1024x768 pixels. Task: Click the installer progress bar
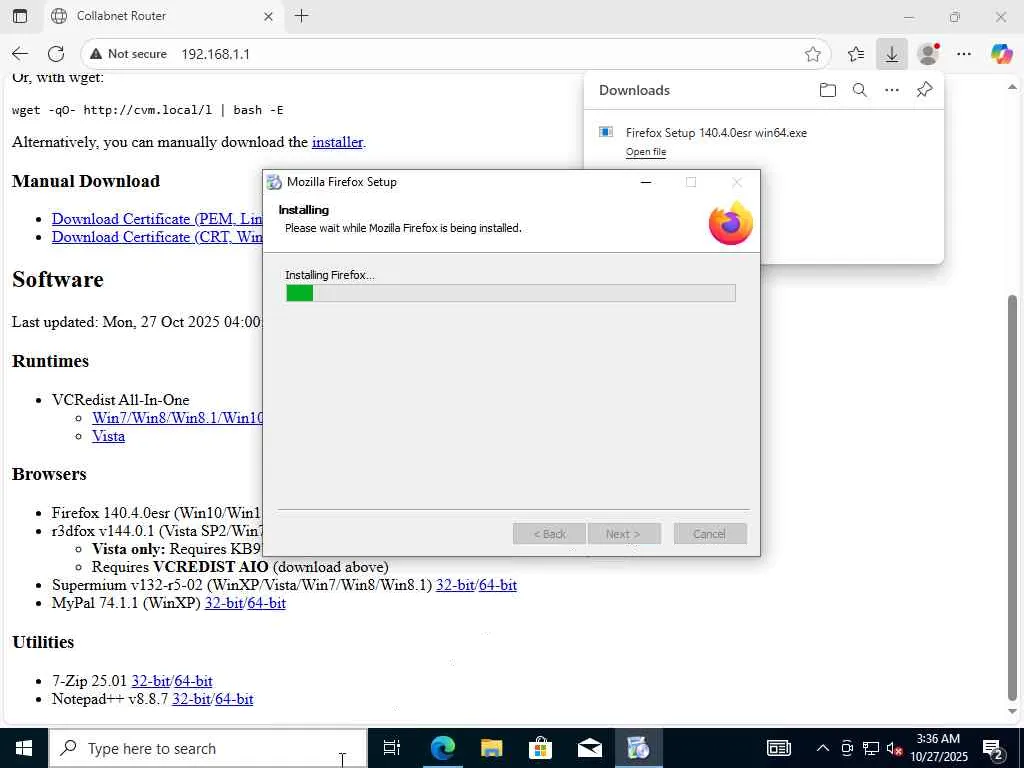[511, 293]
